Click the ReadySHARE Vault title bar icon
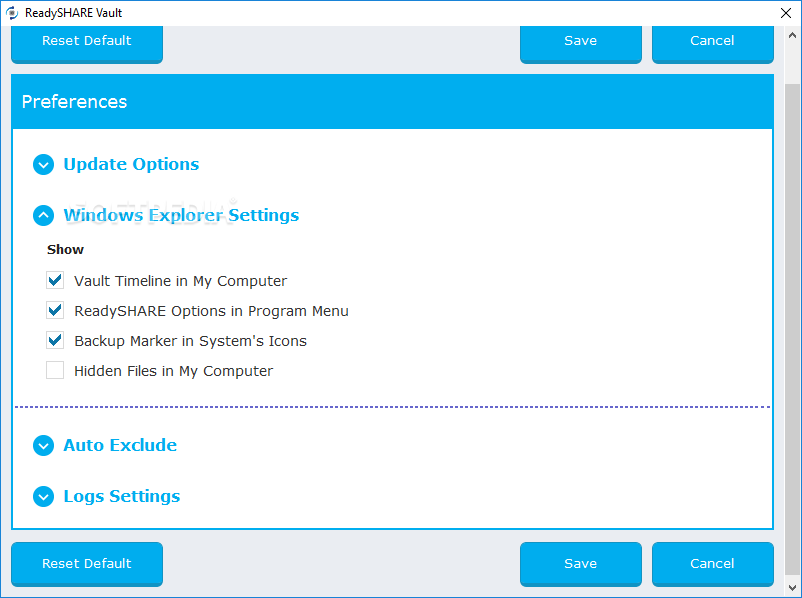 click(12, 13)
